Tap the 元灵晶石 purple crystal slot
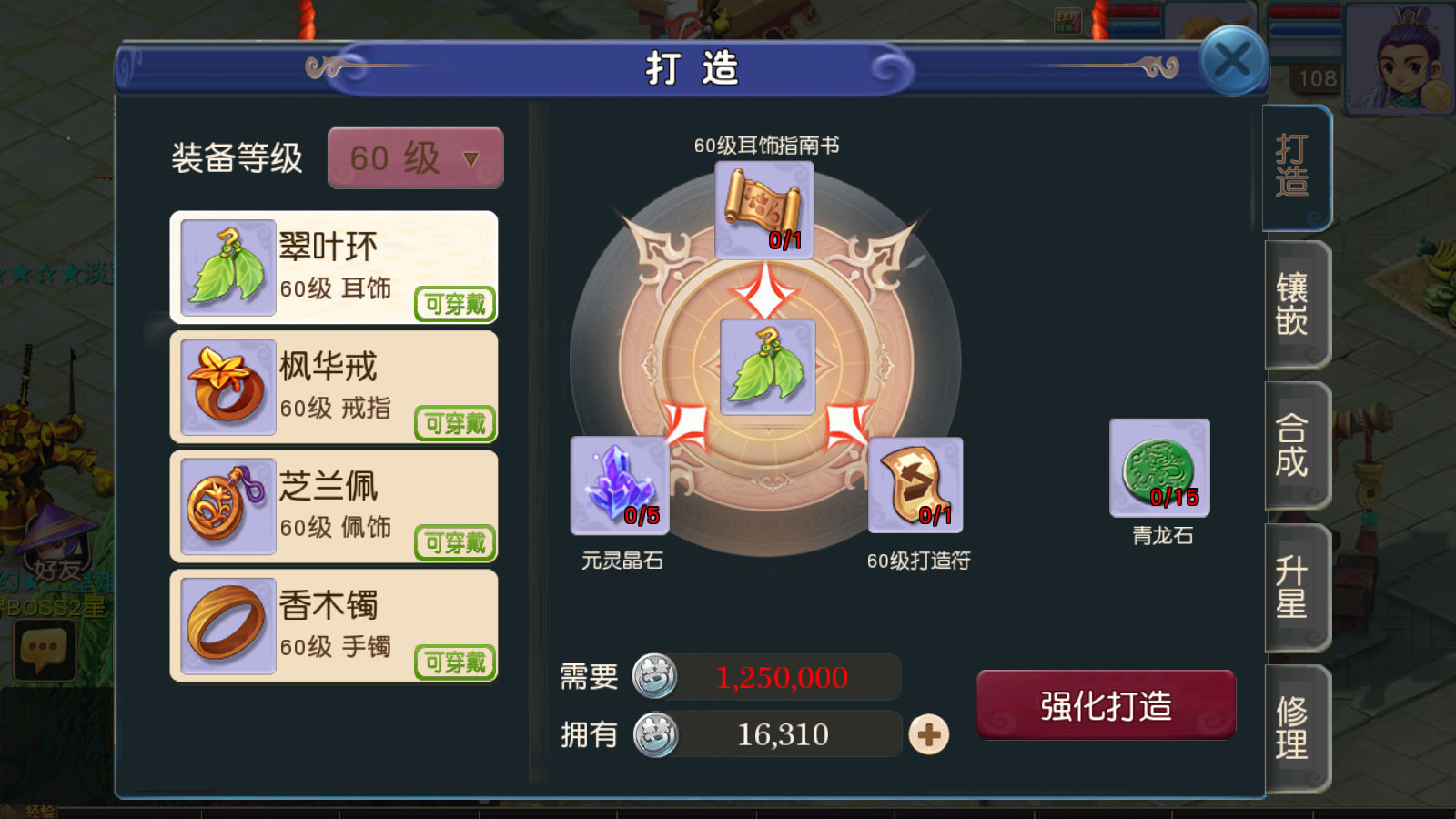Viewport: 1456px width, 819px height. tap(620, 485)
